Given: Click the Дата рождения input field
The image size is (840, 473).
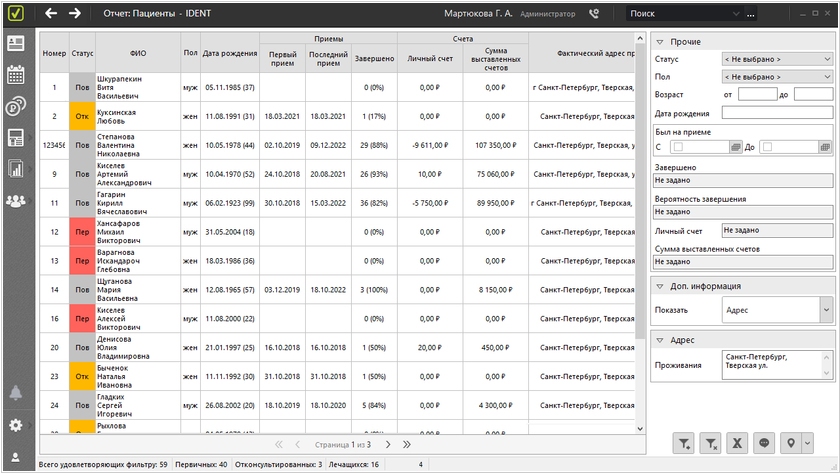Looking at the screenshot, I should [x=777, y=112].
